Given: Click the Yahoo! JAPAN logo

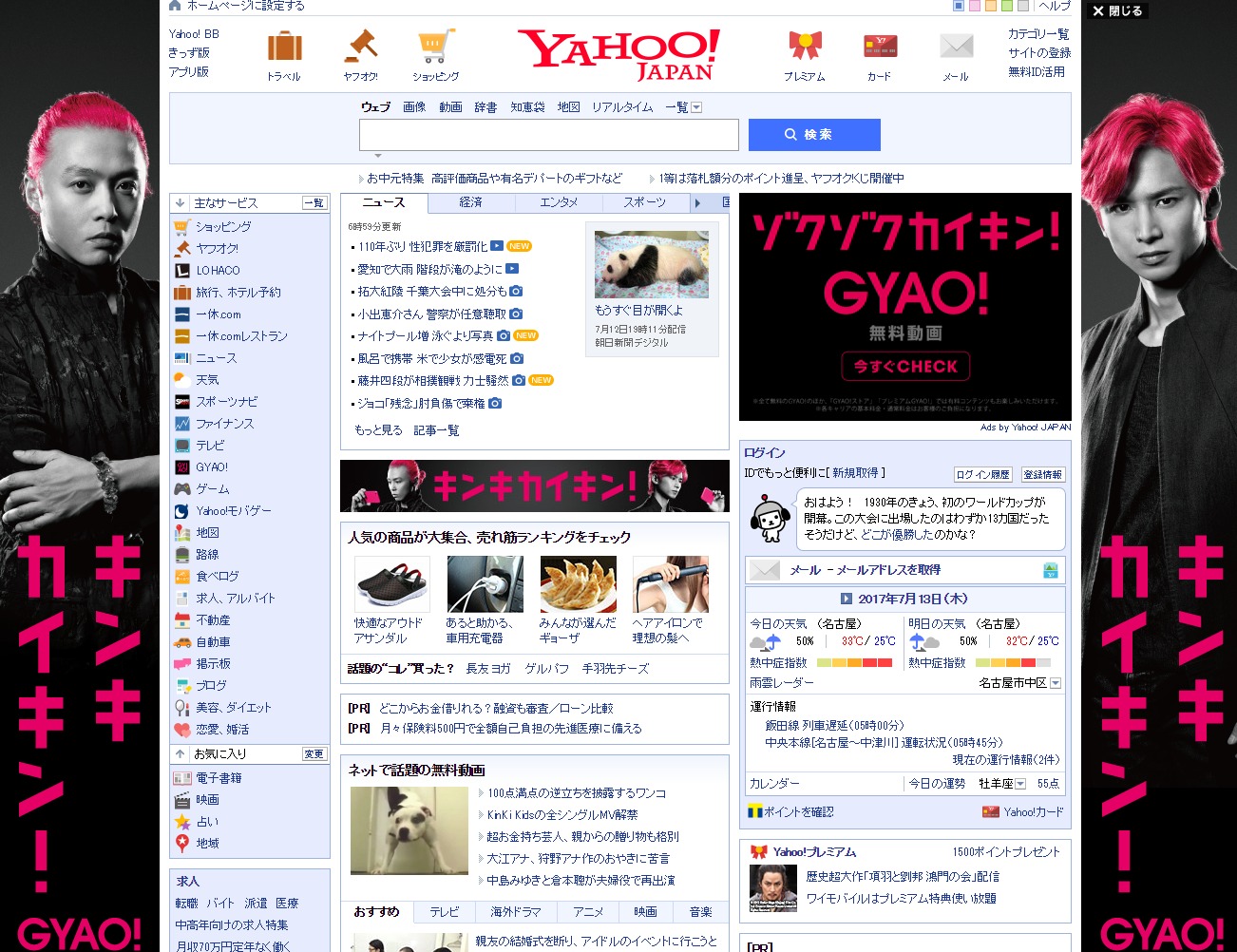Looking at the screenshot, I should tap(618, 54).
